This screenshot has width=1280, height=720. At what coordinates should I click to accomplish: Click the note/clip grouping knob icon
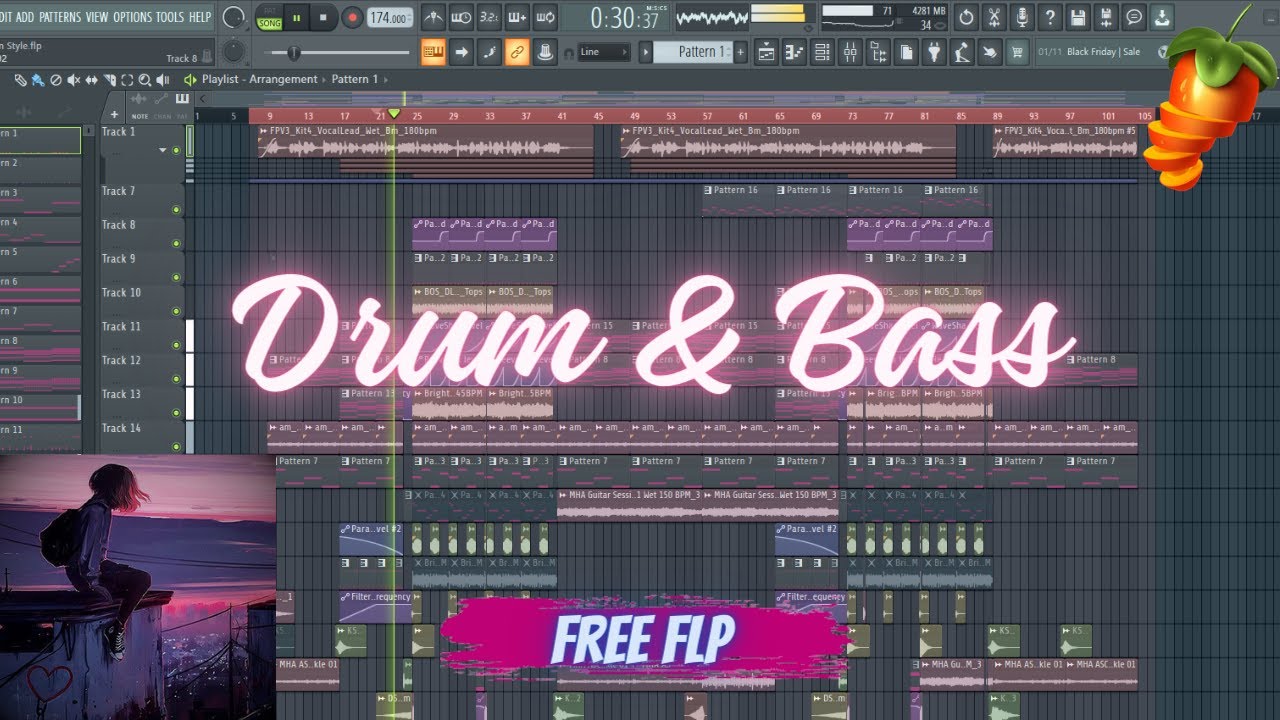545,52
